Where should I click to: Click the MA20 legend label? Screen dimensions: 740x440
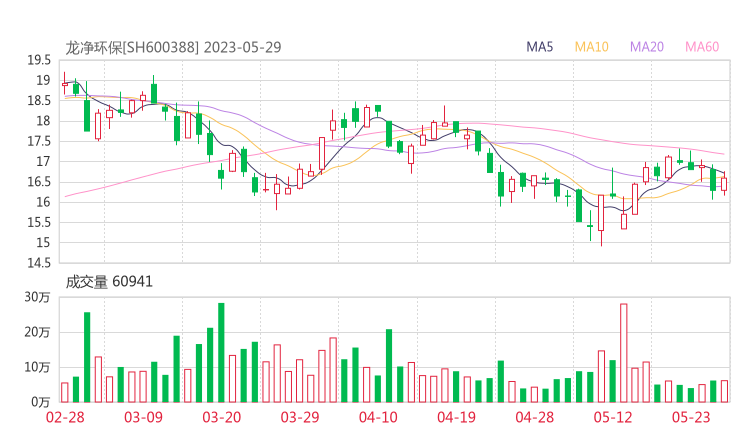tap(647, 47)
